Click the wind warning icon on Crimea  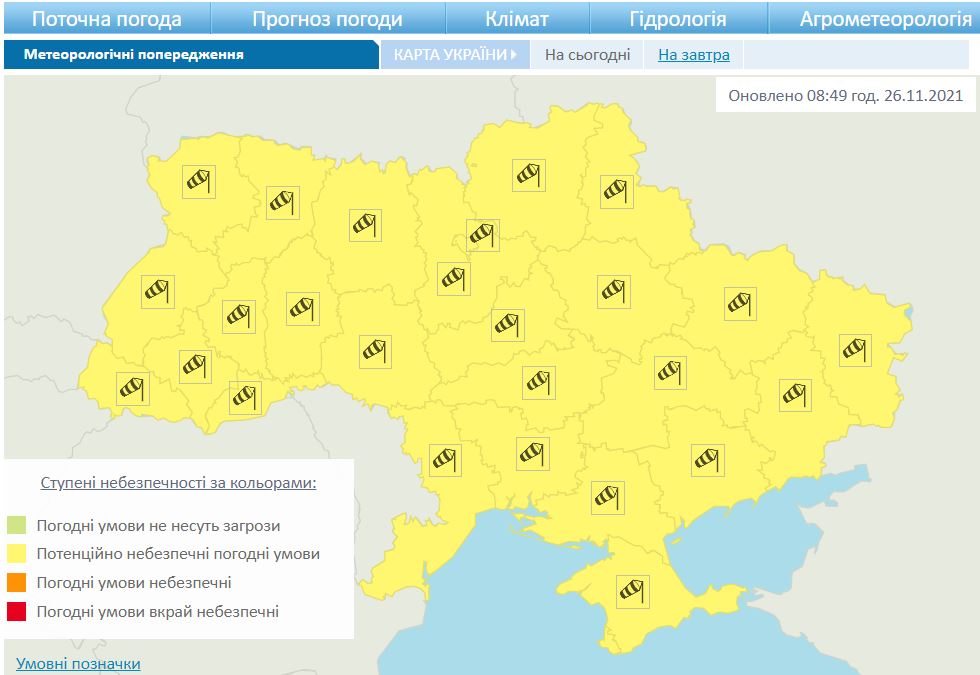pos(633,592)
